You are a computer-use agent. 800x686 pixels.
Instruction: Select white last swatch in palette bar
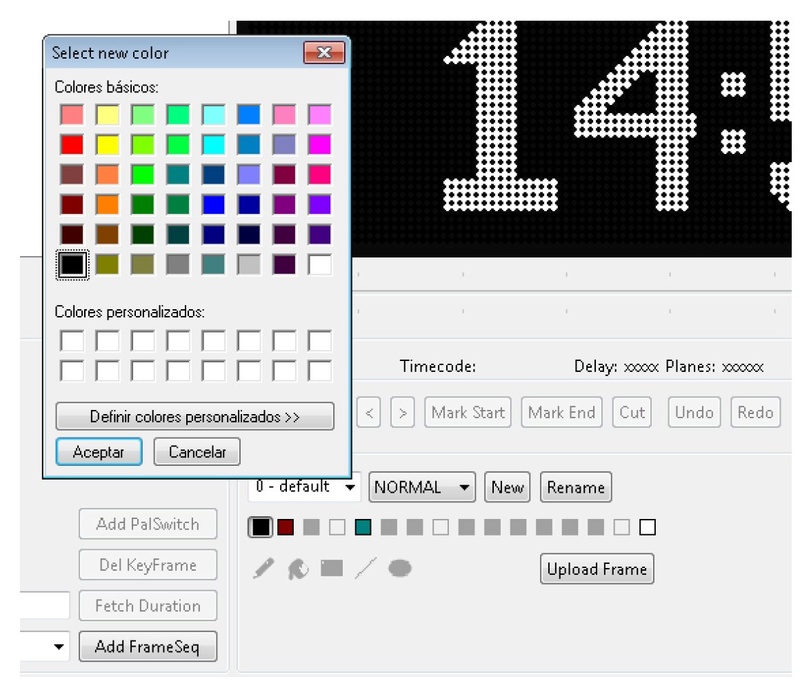click(x=647, y=527)
